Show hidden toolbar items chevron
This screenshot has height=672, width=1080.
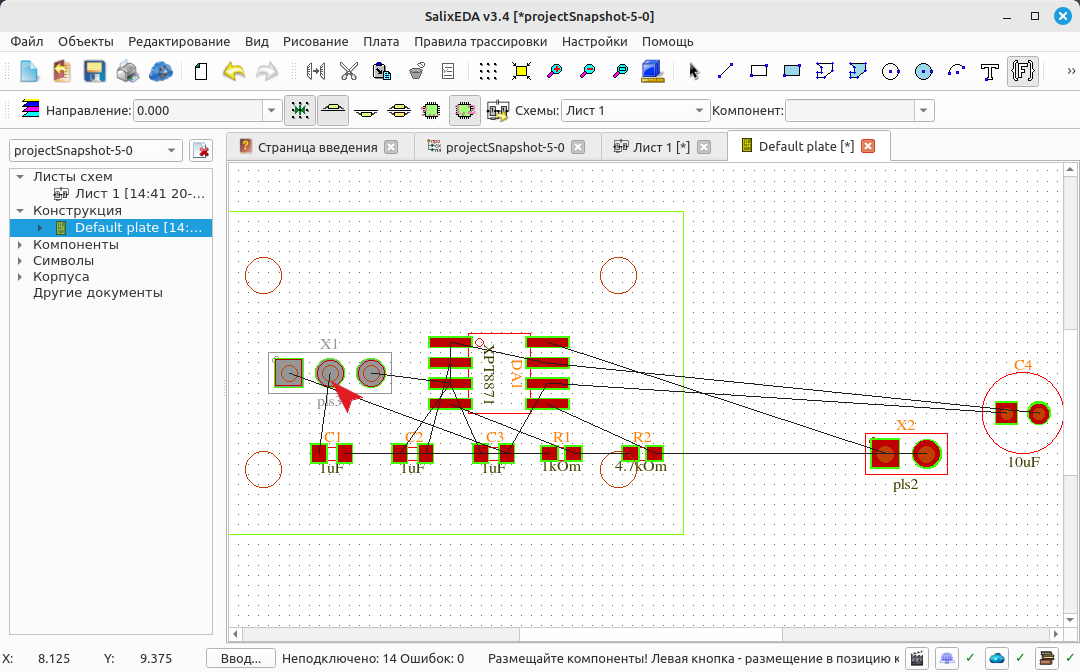1071,71
